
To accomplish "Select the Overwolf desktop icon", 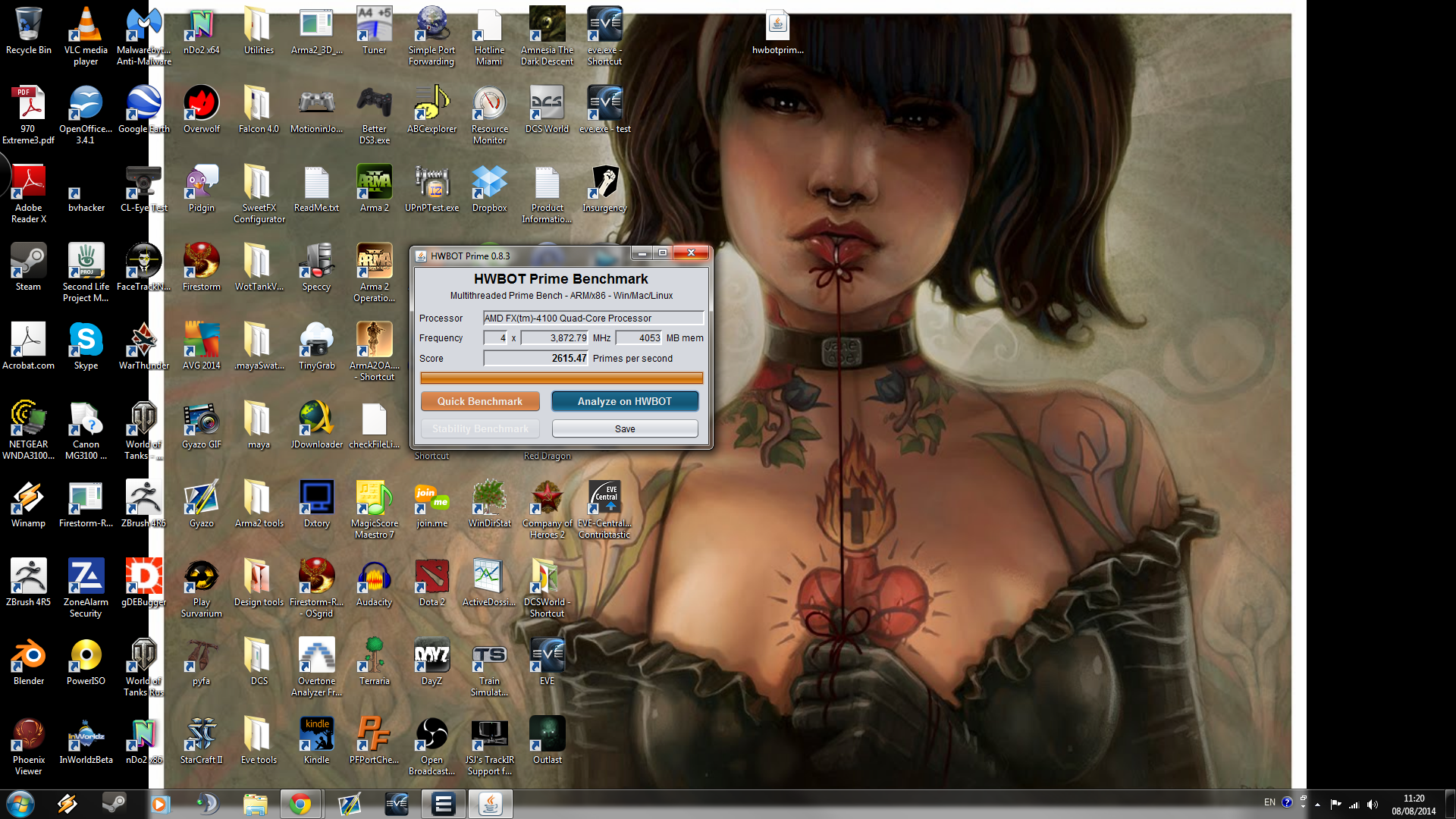I will [x=201, y=109].
